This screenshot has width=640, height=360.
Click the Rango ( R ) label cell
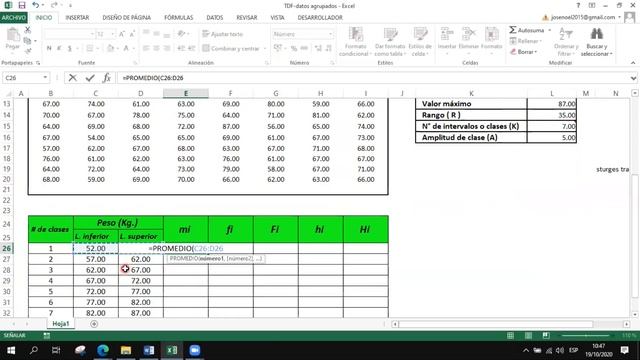[x=471, y=115]
